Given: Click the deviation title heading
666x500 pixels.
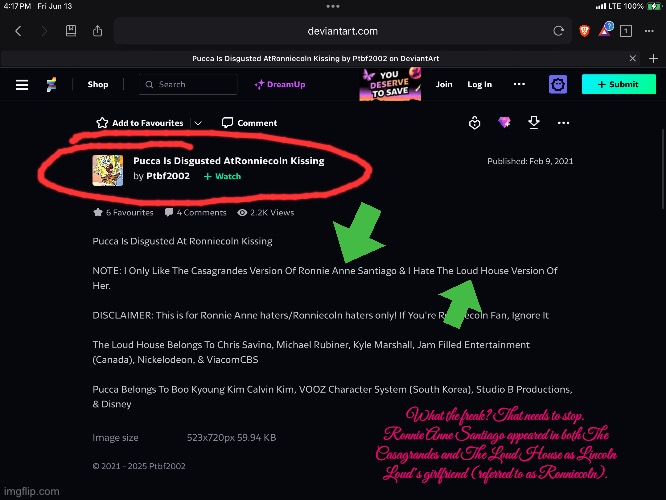Looking at the screenshot, I should 229,161.
